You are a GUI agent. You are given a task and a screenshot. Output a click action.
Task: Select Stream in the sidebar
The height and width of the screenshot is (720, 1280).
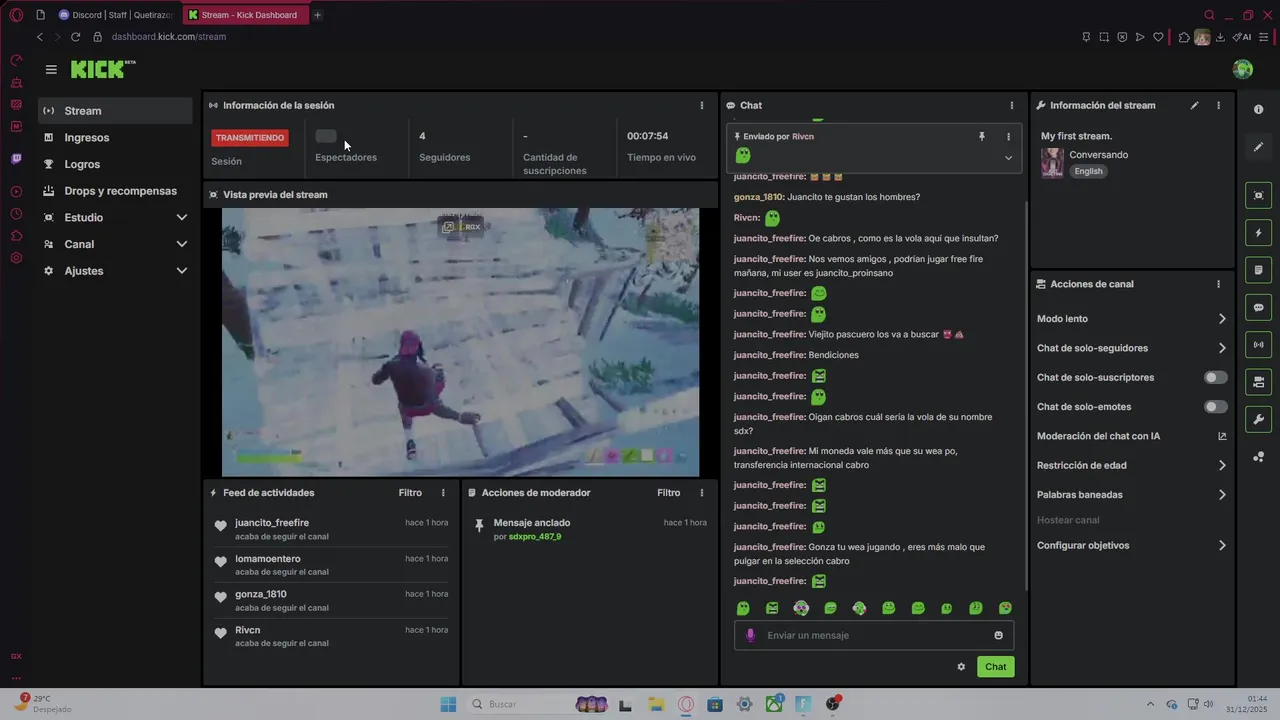coord(115,111)
